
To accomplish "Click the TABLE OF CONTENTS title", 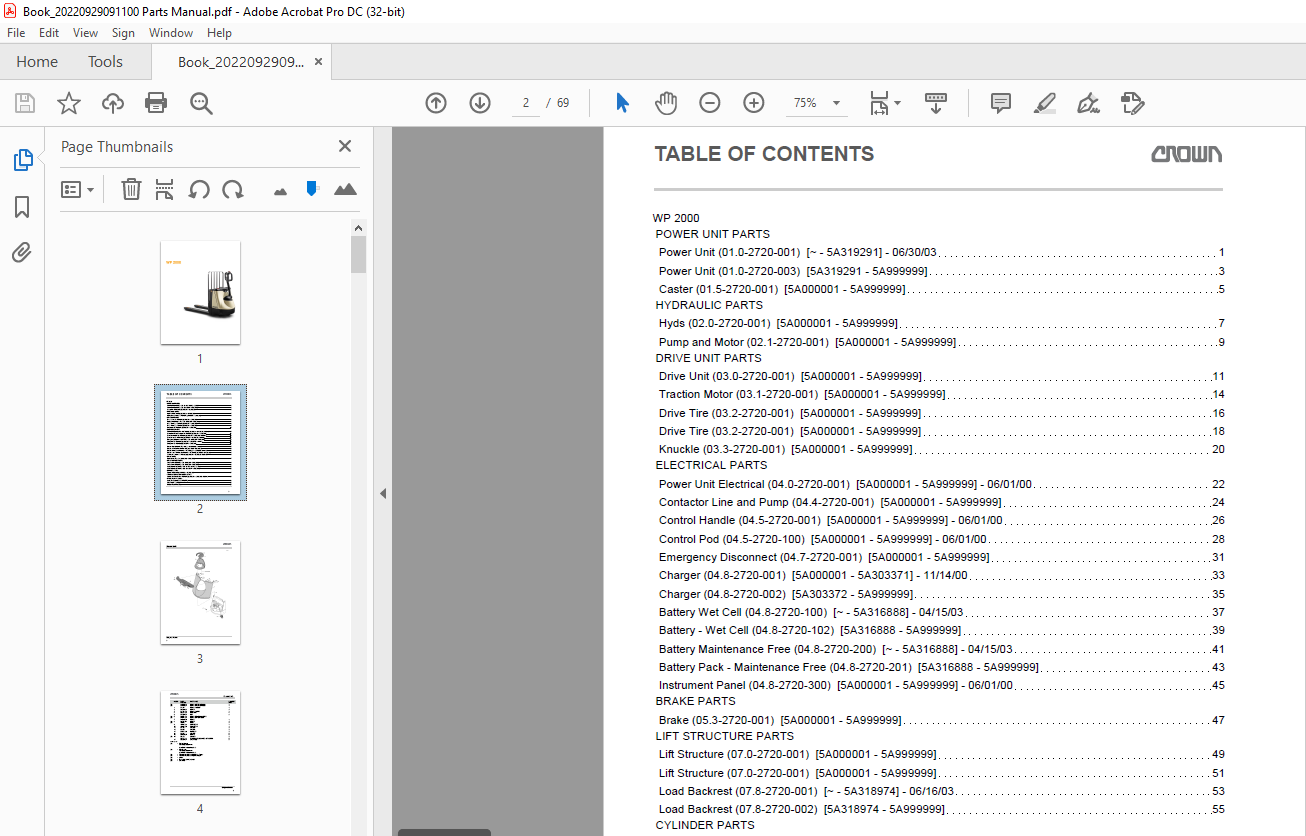I will (x=764, y=154).
